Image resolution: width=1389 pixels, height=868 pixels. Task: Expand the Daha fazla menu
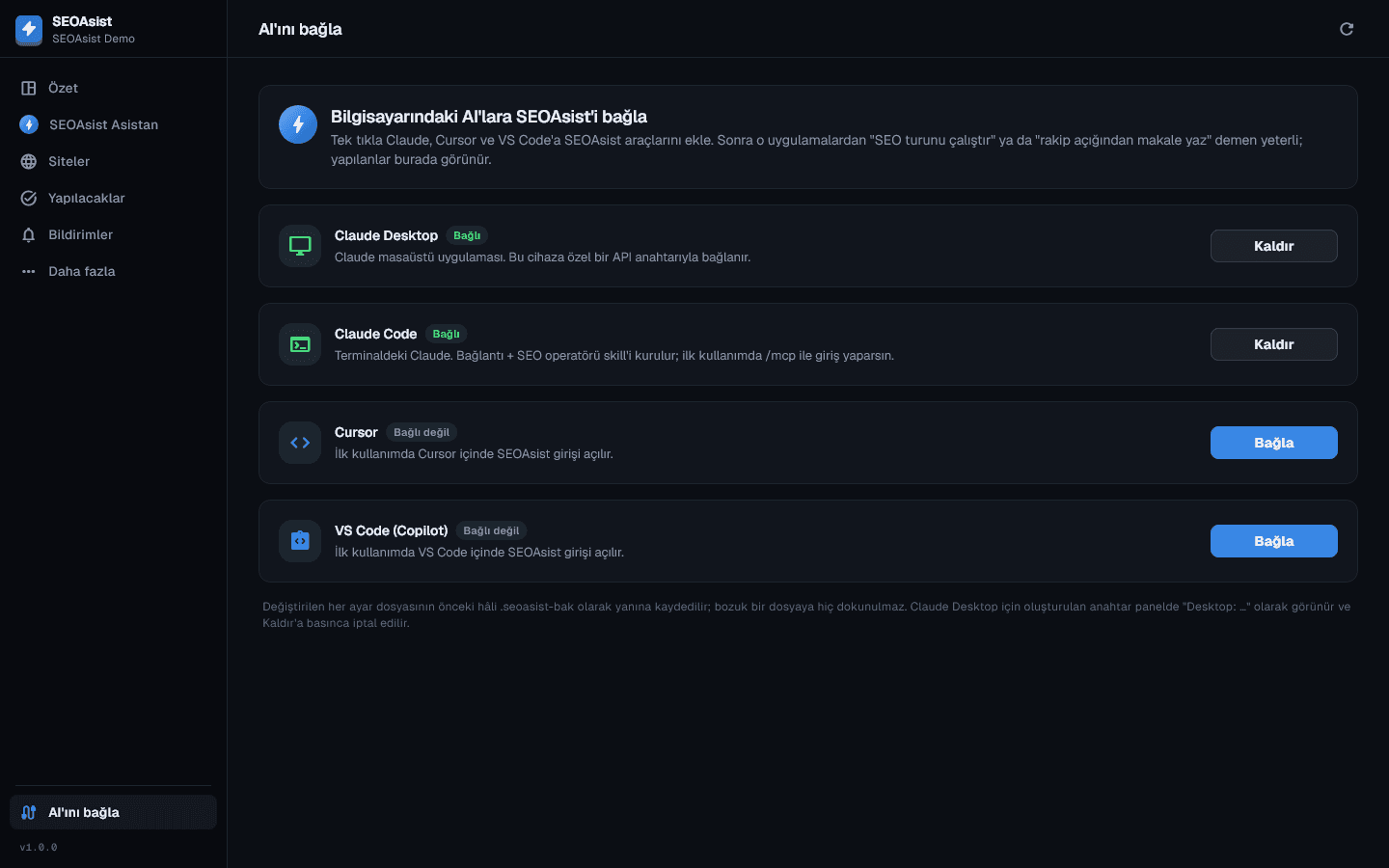click(113, 271)
